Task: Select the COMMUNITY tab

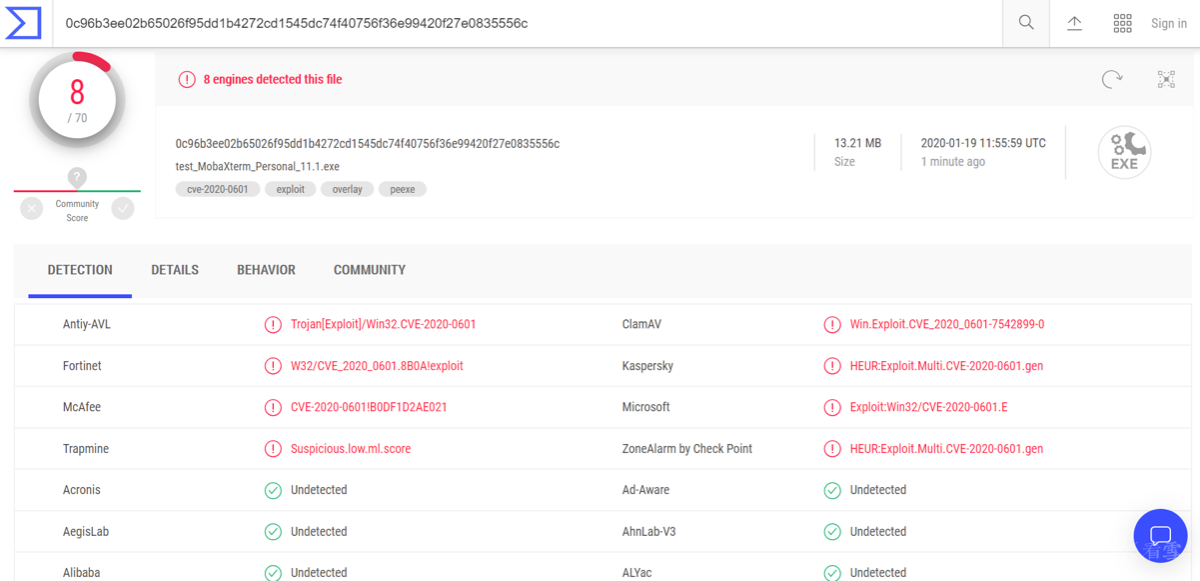Action: click(369, 270)
